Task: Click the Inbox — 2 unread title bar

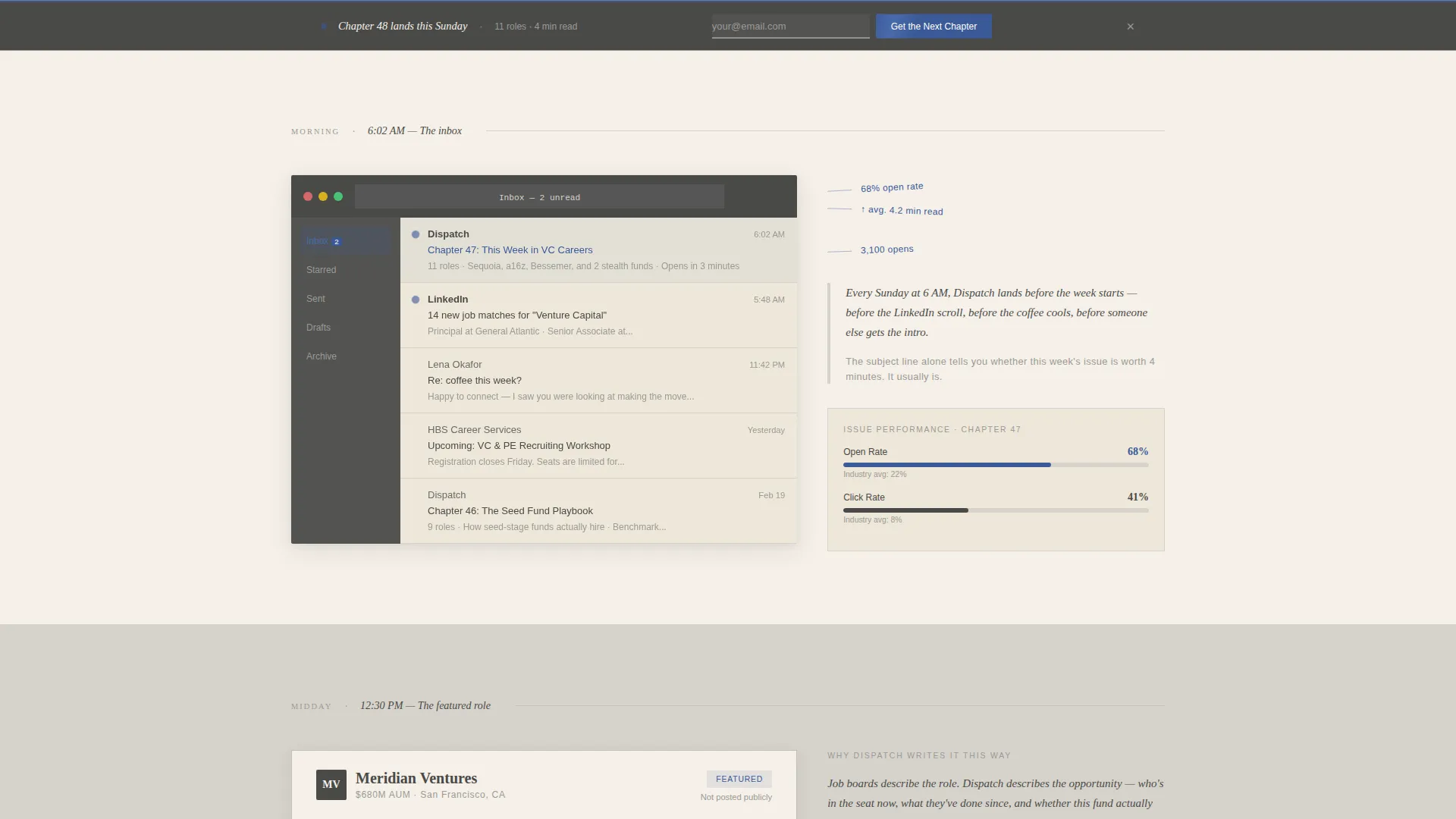Action: [x=539, y=197]
